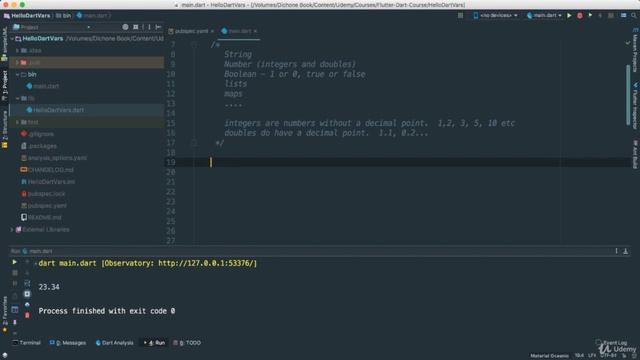This screenshot has height=360, width=640.
Task: Hide the Project tool window icon
Action: (158, 27)
